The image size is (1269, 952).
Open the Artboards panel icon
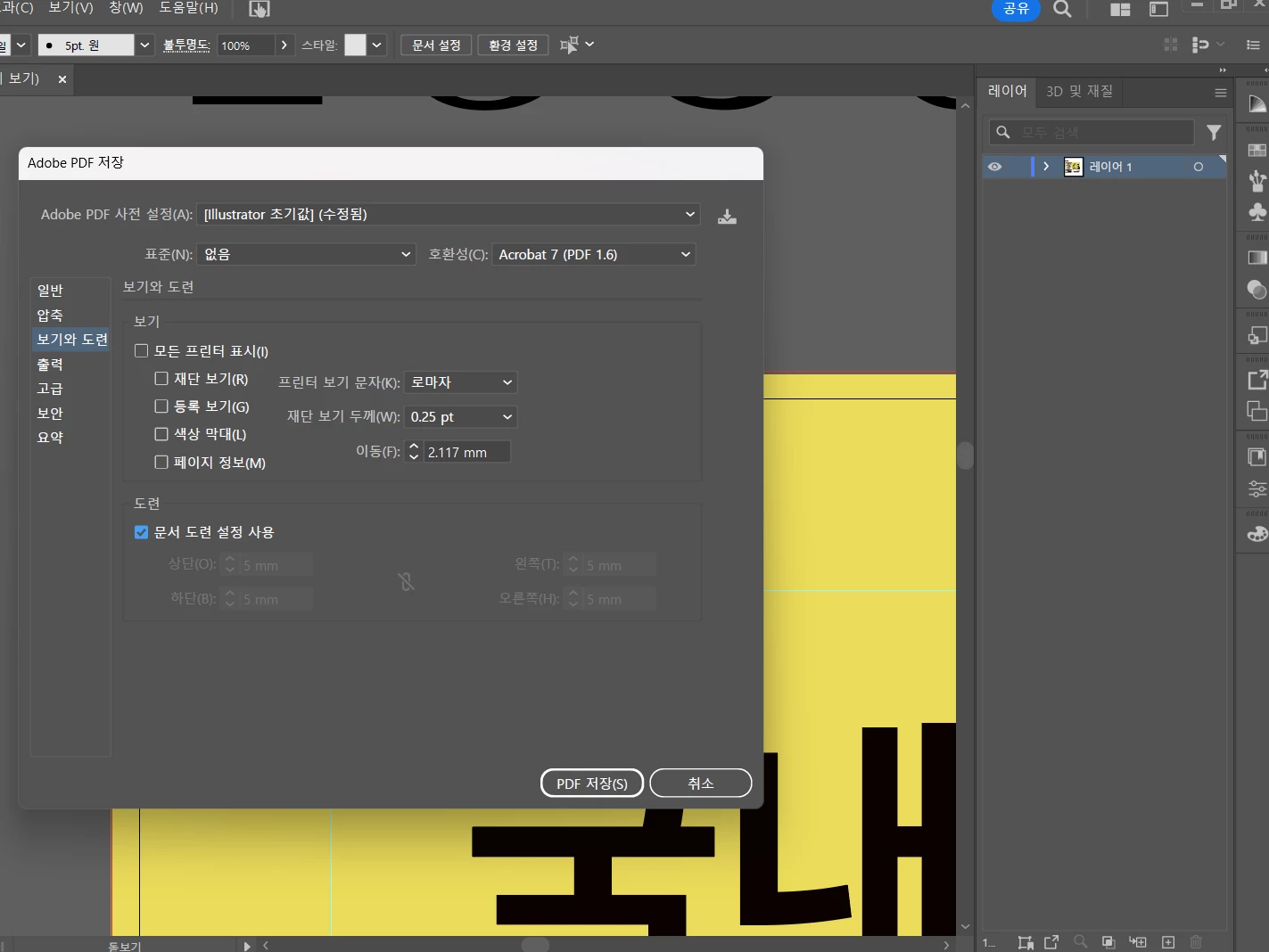click(1257, 411)
